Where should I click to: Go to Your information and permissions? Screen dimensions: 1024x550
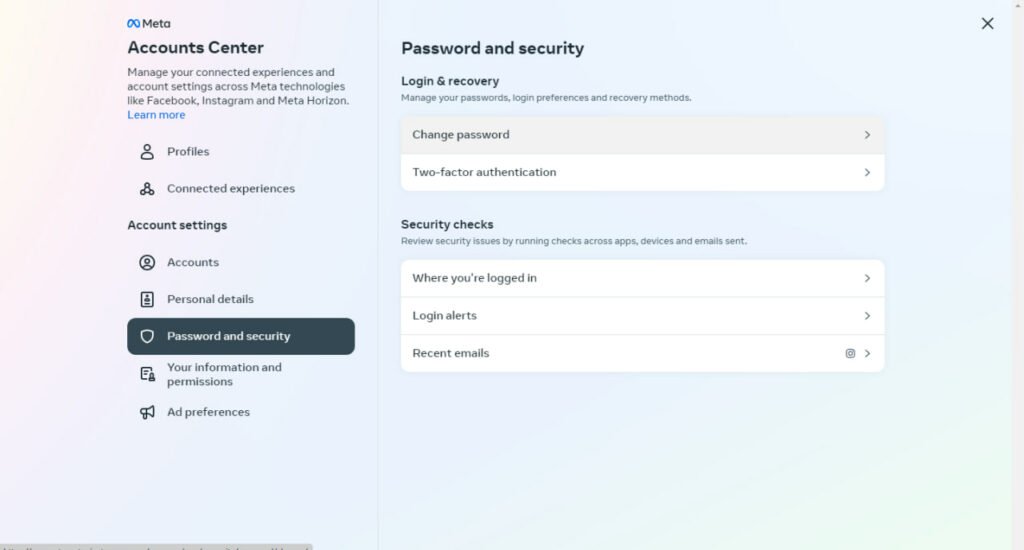click(x=224, y=374)
